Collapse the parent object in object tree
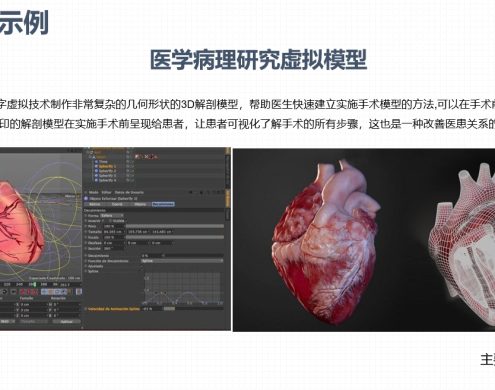The width and height of the screenshot is (495, 390). click(x=94, y=157)
